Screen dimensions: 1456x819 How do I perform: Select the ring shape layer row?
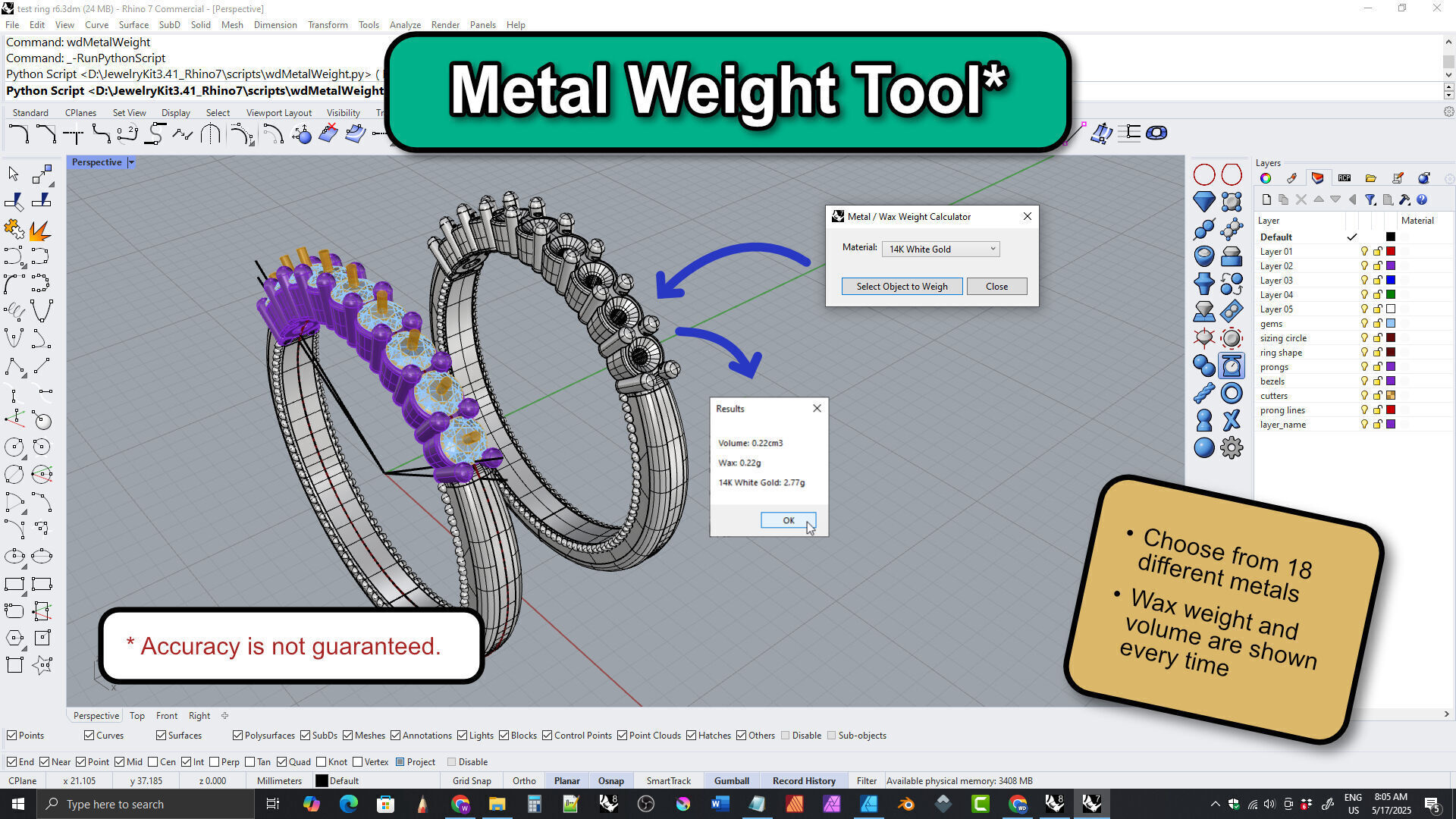[1354, 353]
